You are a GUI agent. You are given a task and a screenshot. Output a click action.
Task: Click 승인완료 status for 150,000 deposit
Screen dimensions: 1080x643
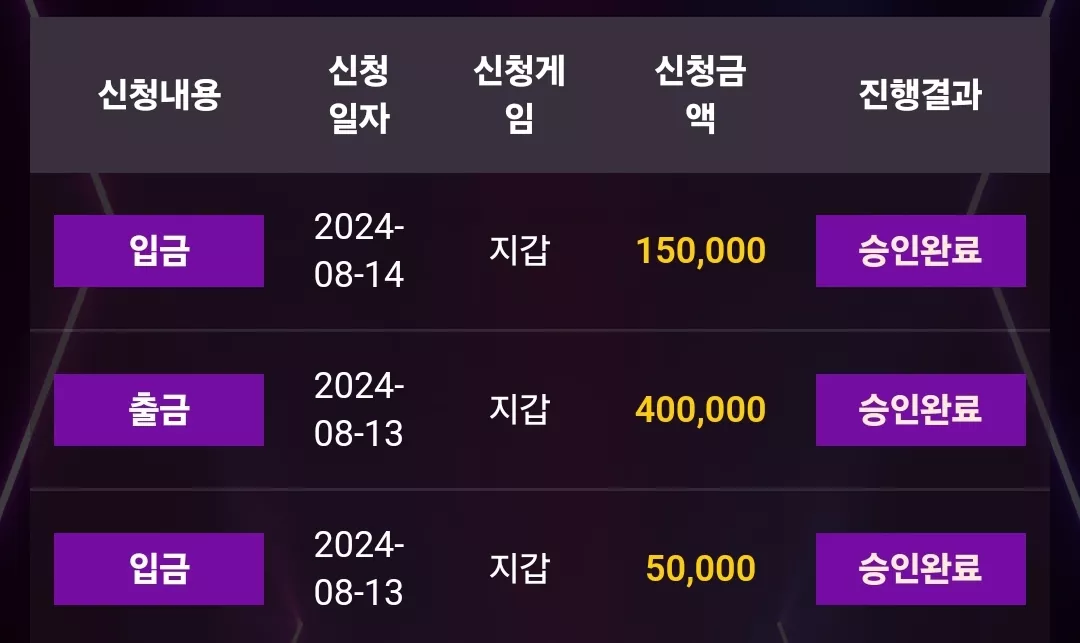click(x=921, y=251)
